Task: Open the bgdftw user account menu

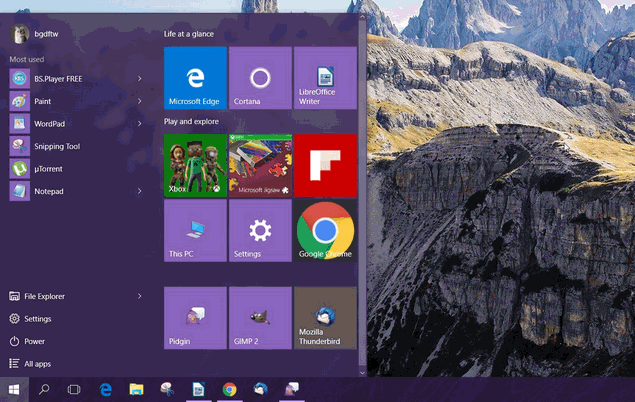Action: (x=34, y=34)
